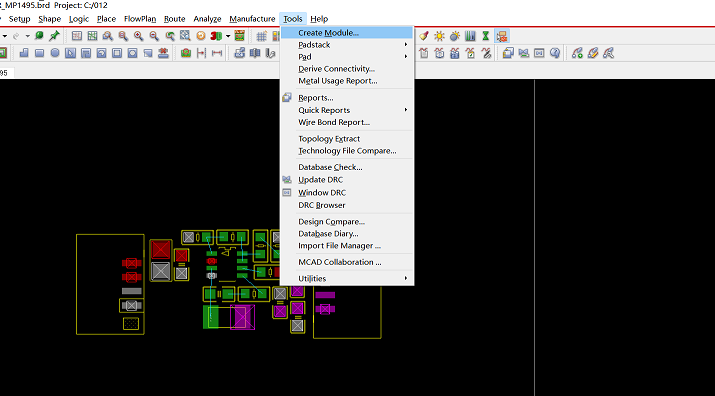Image resolution: width=715 pixels, height=396 pixels.
Task: Click the dimmed sun and sphere icon
Action: click(x=455, y=36)
